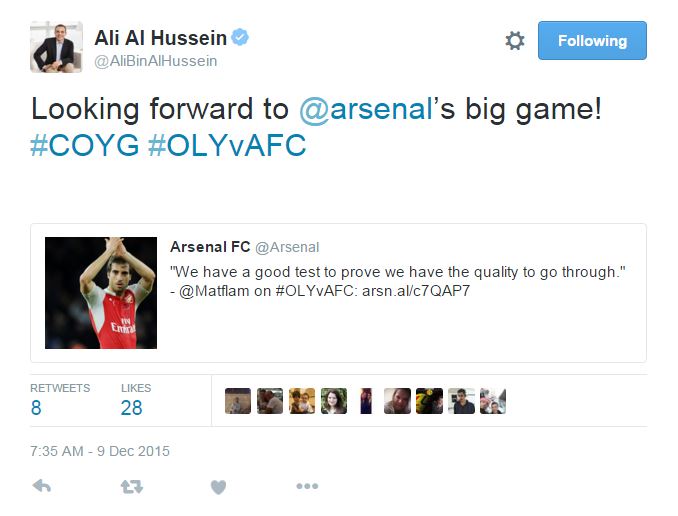Click the first liker avatar in the row
Screen dimensions: 678x516
(x=238, y=401)
